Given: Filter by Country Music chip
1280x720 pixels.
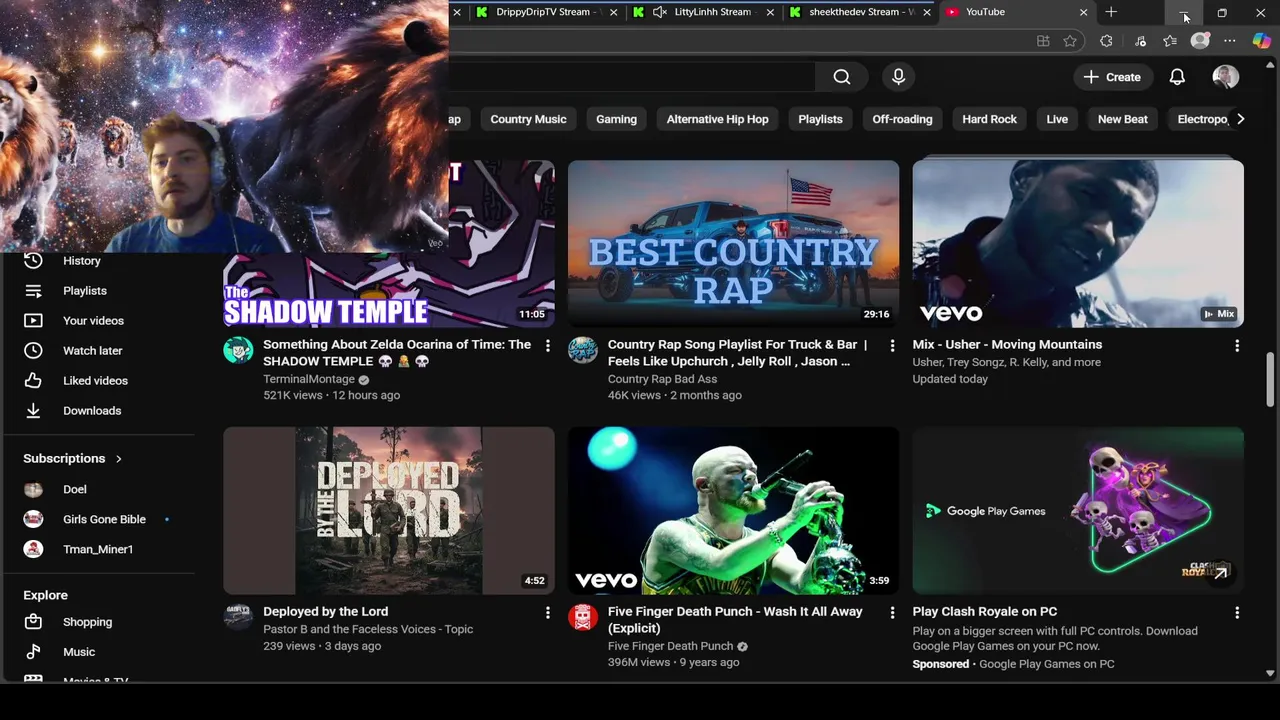Looking at the screenshot, I should tap(528, 119).
